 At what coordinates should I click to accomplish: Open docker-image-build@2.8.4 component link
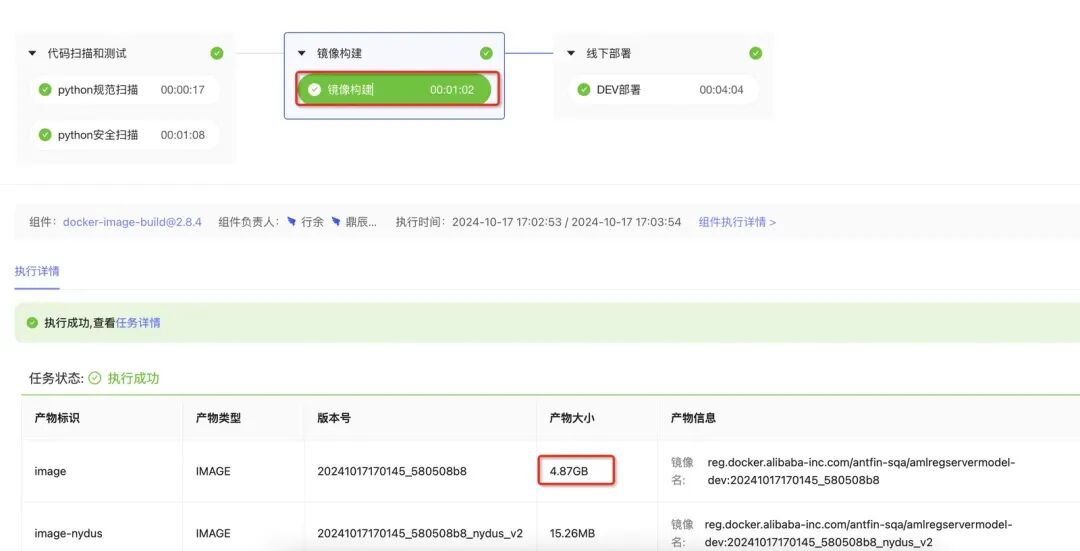tap(132, 222)
